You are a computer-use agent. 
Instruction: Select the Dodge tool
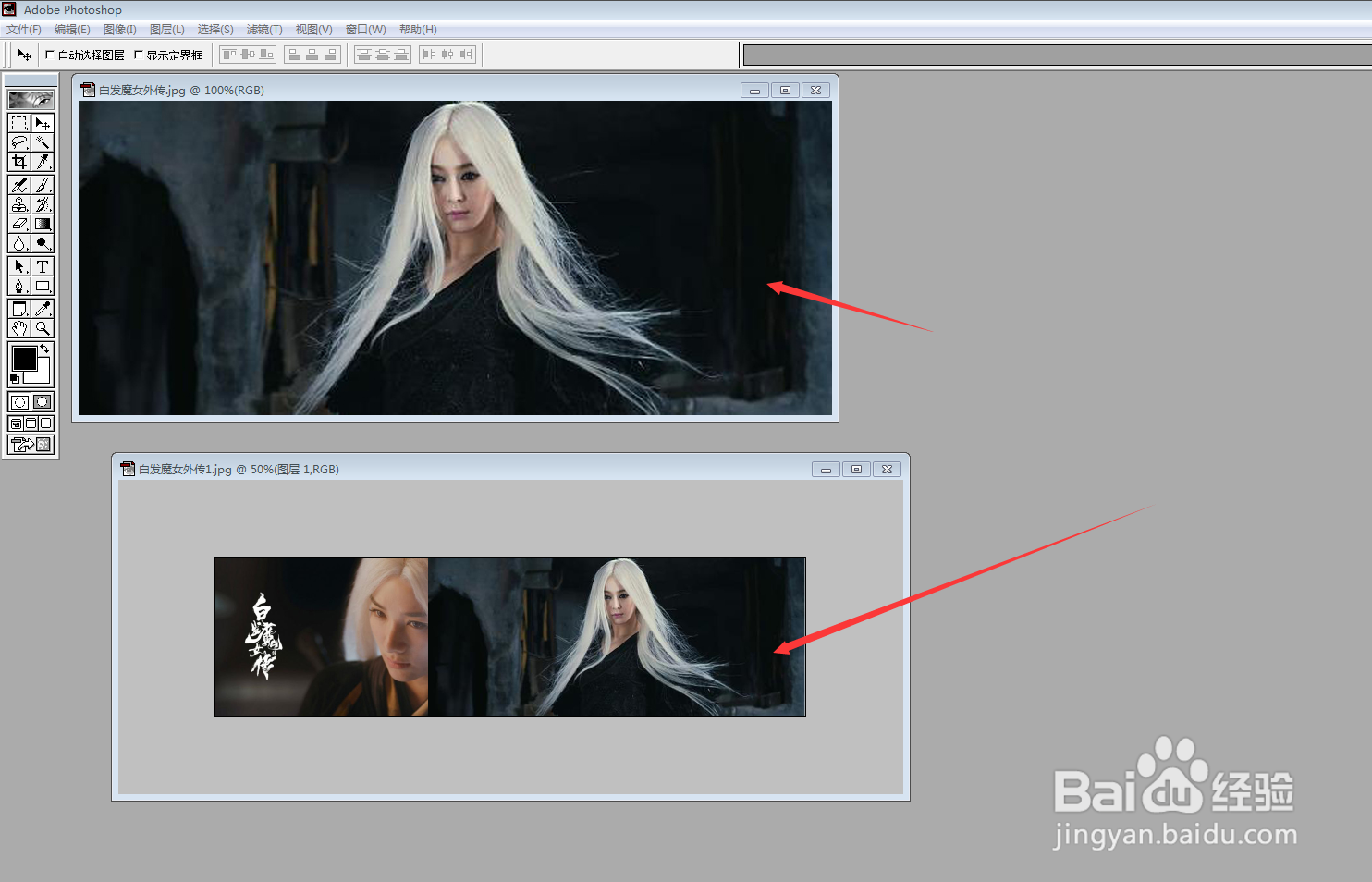tap(43, 243)
